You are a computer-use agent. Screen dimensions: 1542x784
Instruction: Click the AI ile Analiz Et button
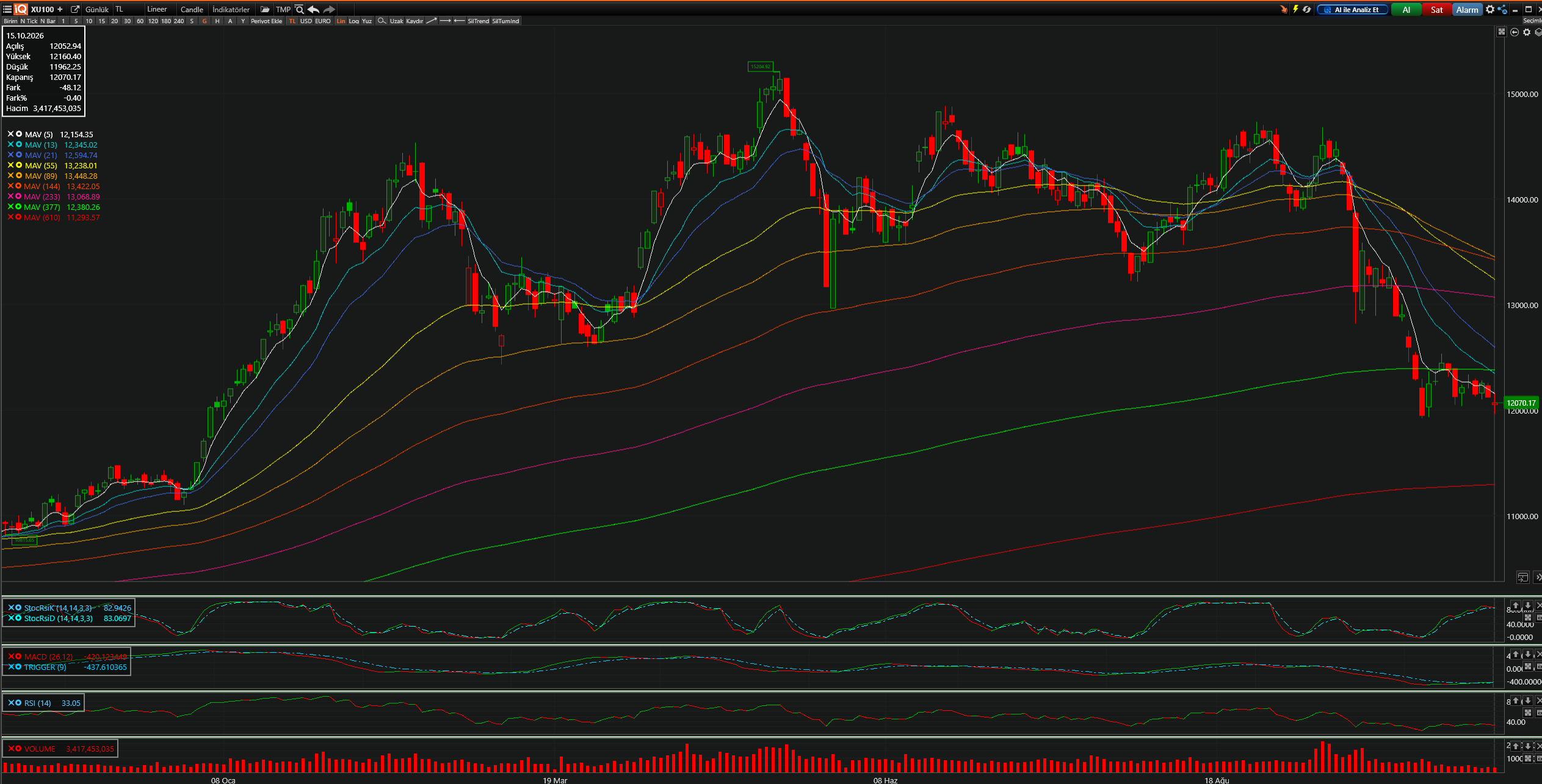[x=1353, y=9]
